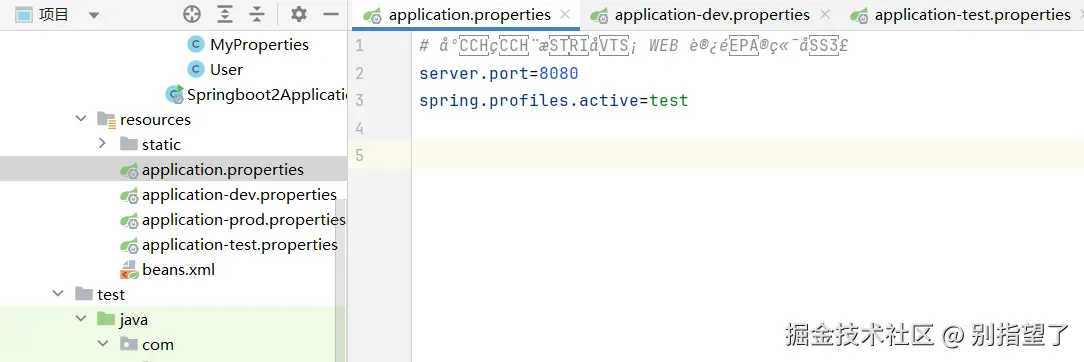Screen dimensions: 1084x362
Task: Select MyProperties in project tree
Action: click(259, 45)
